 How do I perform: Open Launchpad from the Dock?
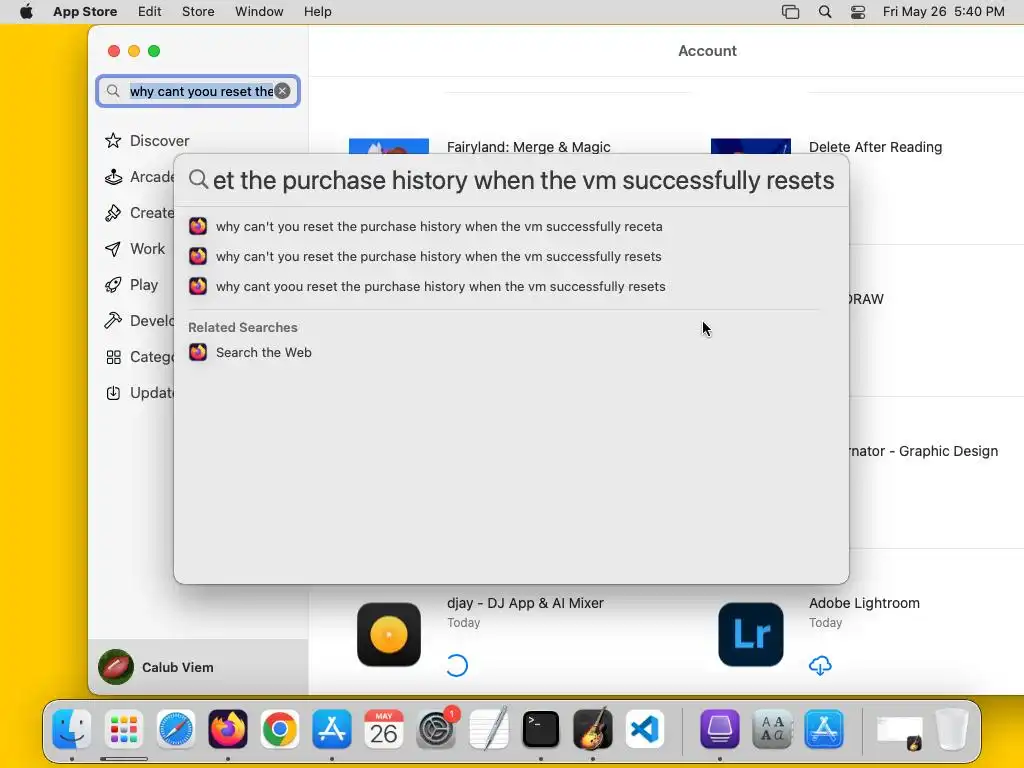click(123, 729)
